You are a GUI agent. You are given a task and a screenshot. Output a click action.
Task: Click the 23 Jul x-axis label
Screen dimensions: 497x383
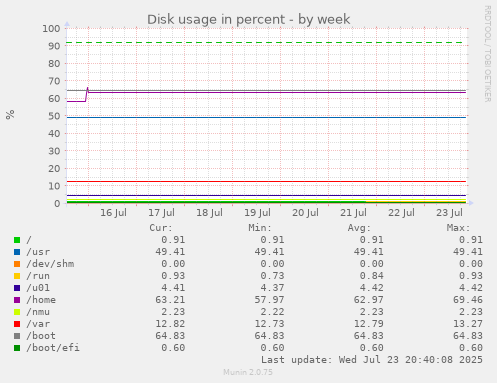[449, 212]
